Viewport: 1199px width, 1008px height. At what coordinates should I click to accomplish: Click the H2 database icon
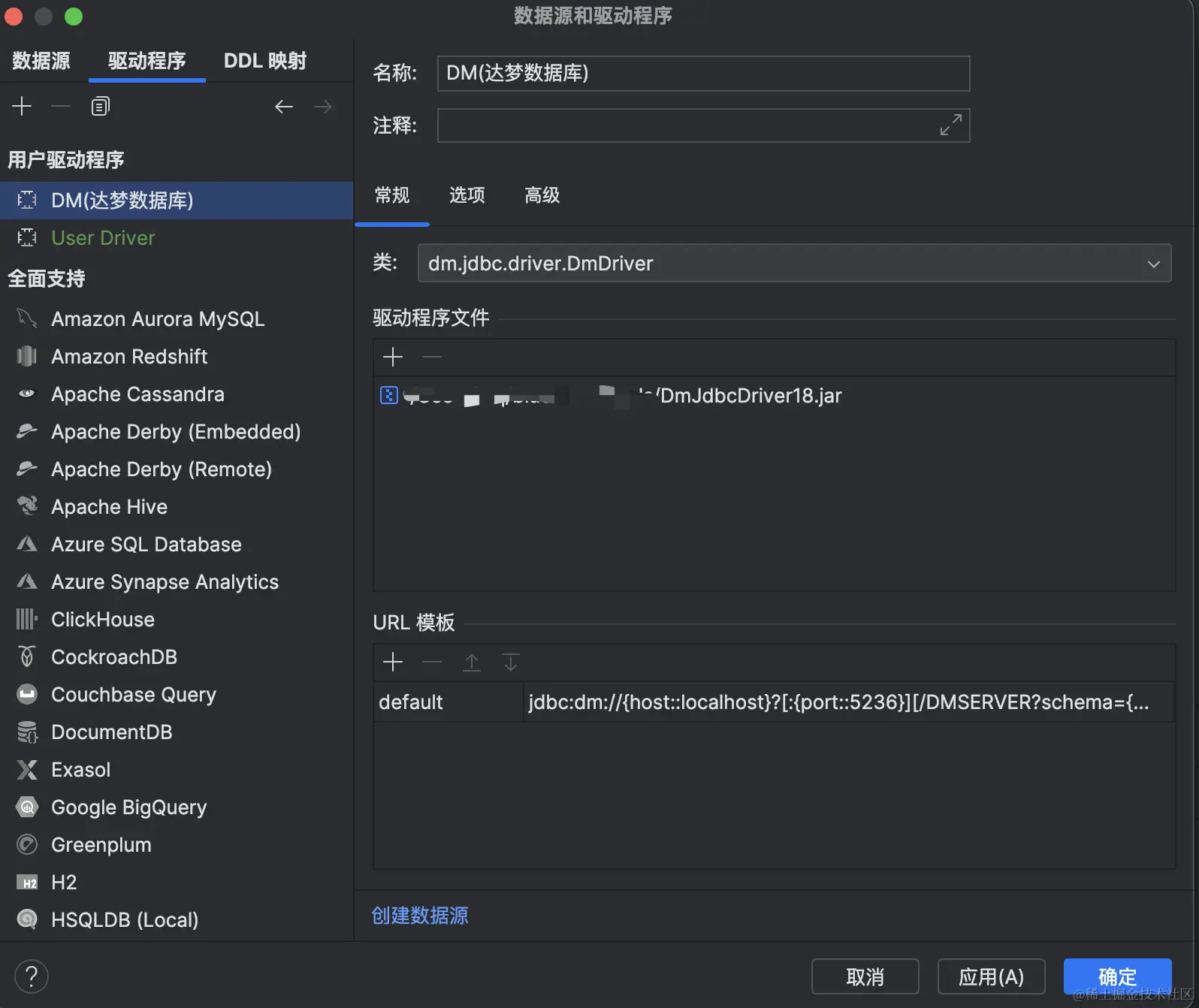(x=27, y=883)
